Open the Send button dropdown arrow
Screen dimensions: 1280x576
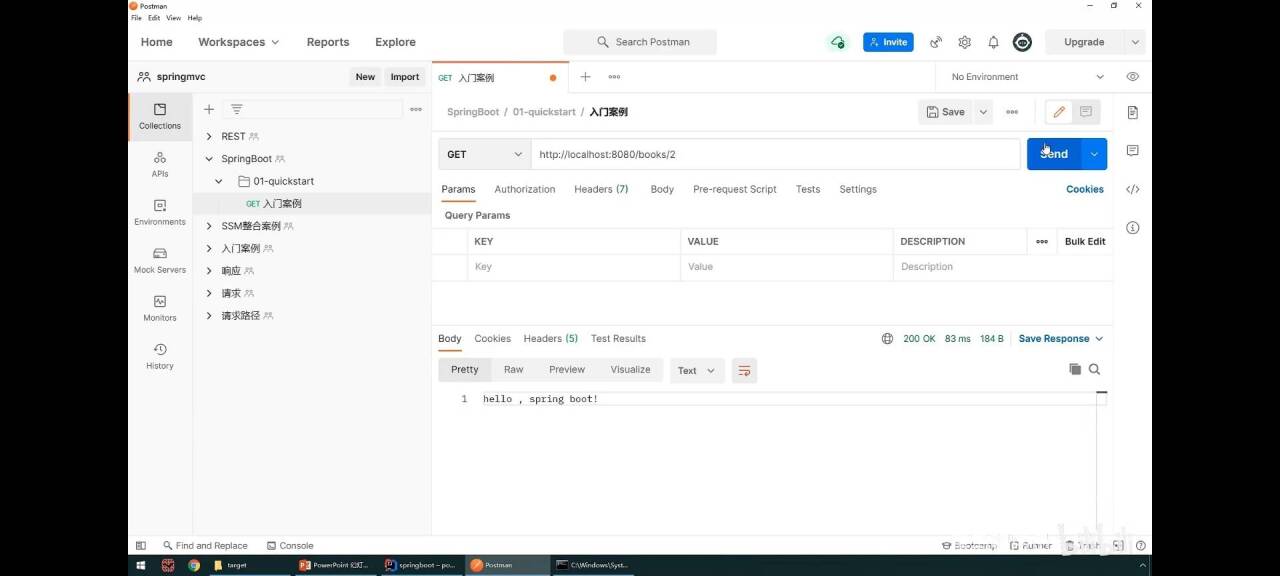tap(1094, 154)
